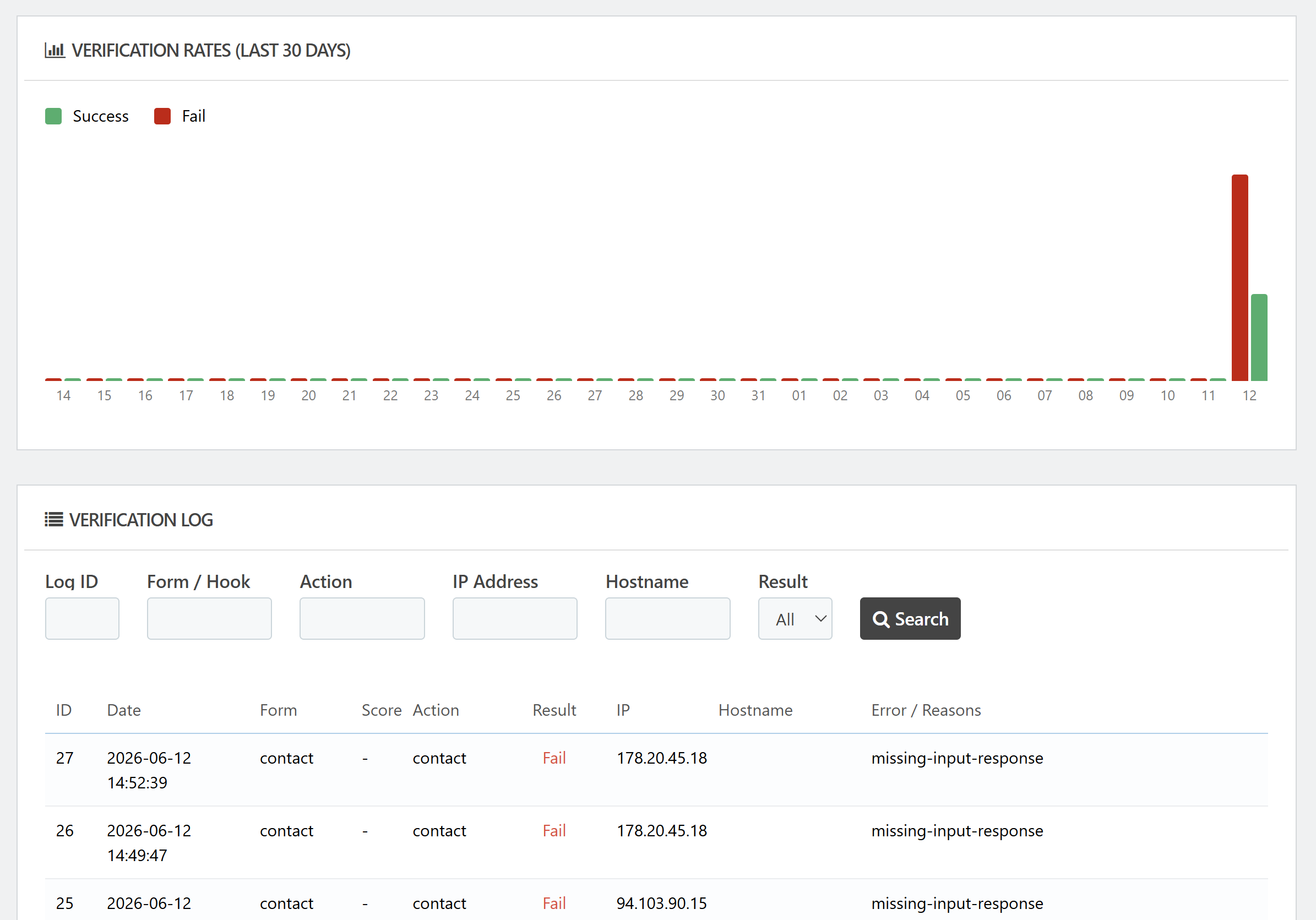Click the contact action cell in row 26
The height and width of the screenshot is (920, 1316).
pos(439,831)
